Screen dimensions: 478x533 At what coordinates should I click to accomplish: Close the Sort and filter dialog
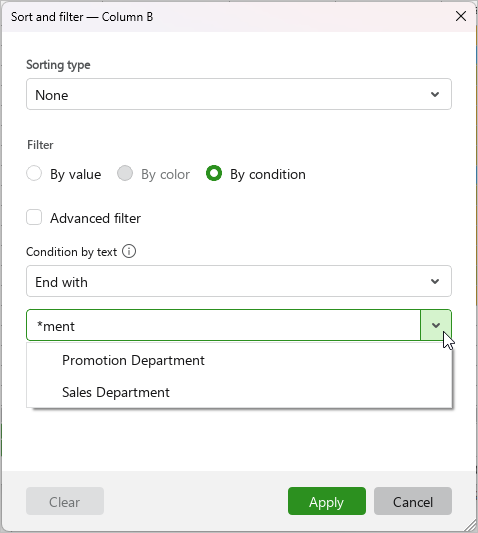[461, 16]
